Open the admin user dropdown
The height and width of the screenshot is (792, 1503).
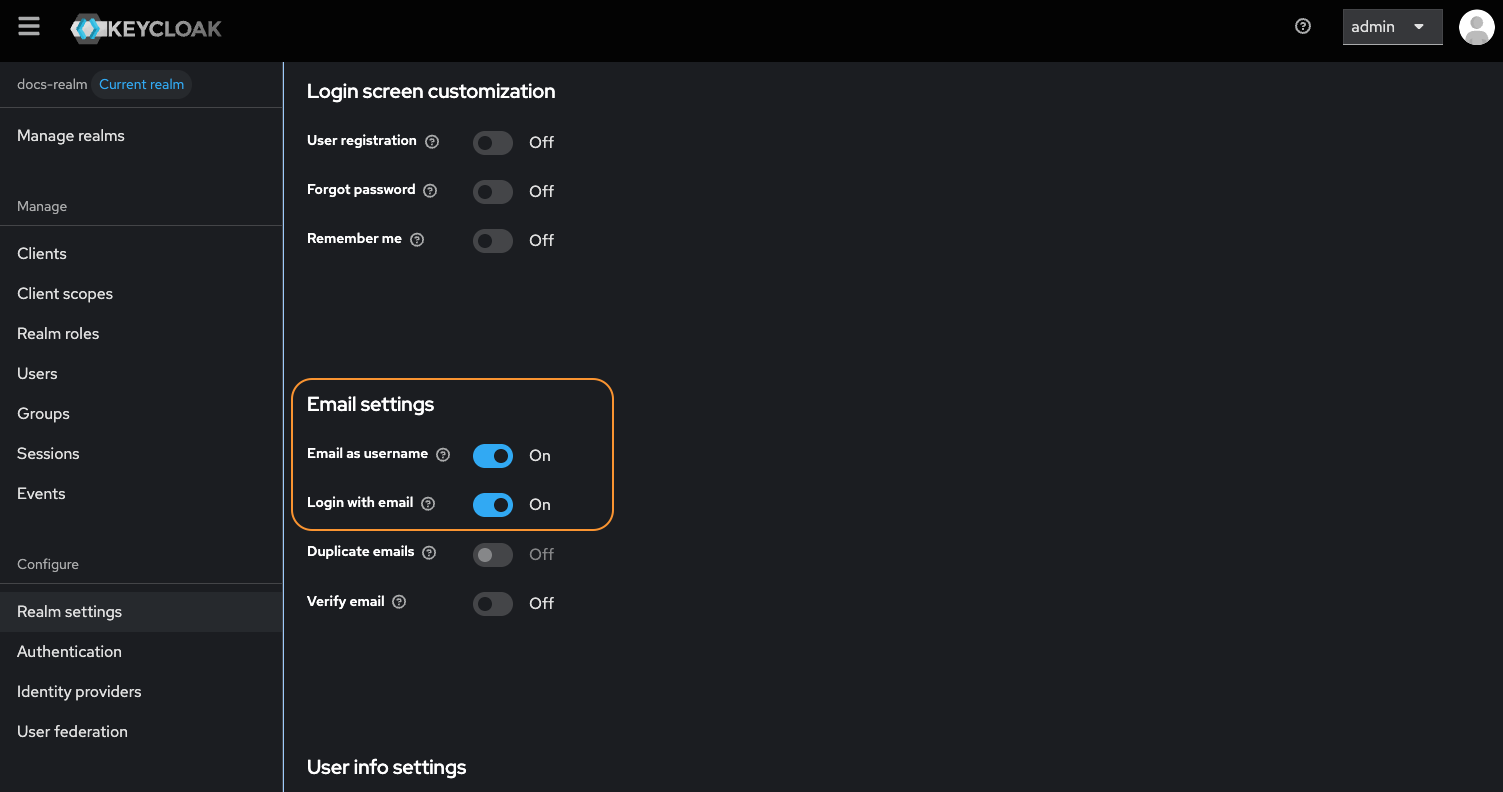pos(1392,27)
